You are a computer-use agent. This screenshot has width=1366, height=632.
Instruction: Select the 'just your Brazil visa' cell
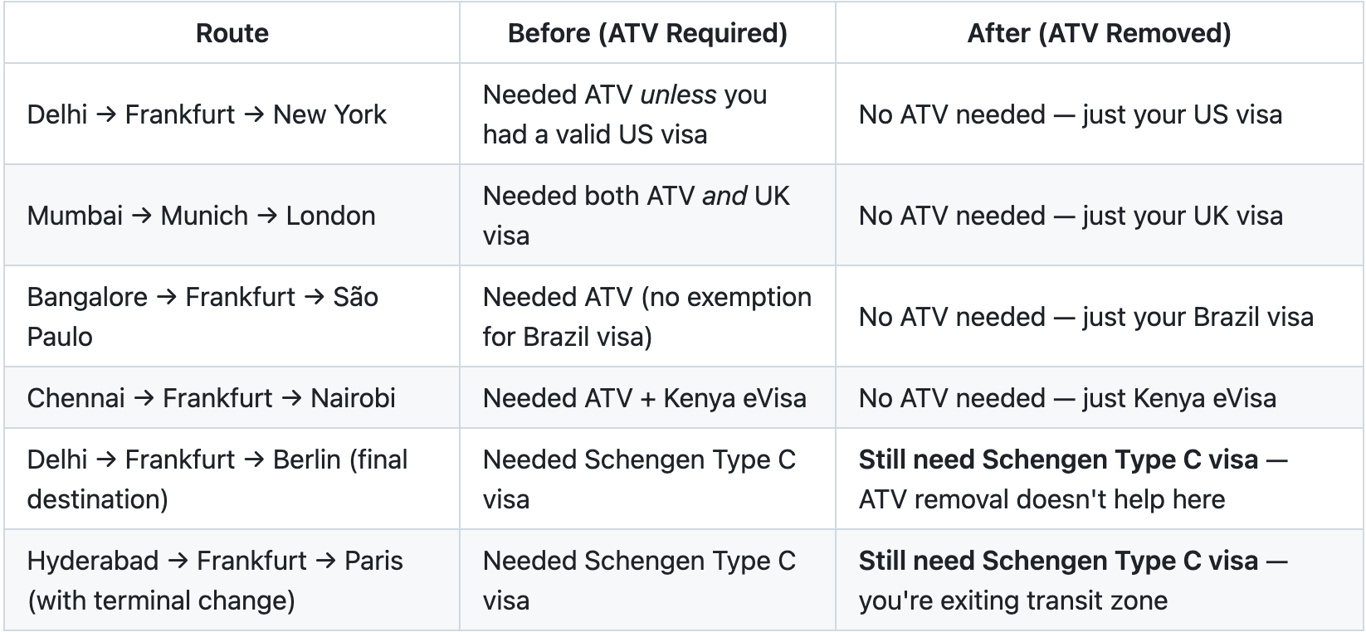pyautogui.click(x=1086, y=317)
